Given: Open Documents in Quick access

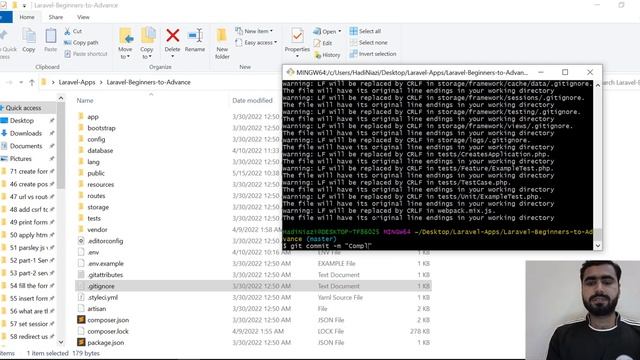Looking at the screenshot, I should [26, 146].
